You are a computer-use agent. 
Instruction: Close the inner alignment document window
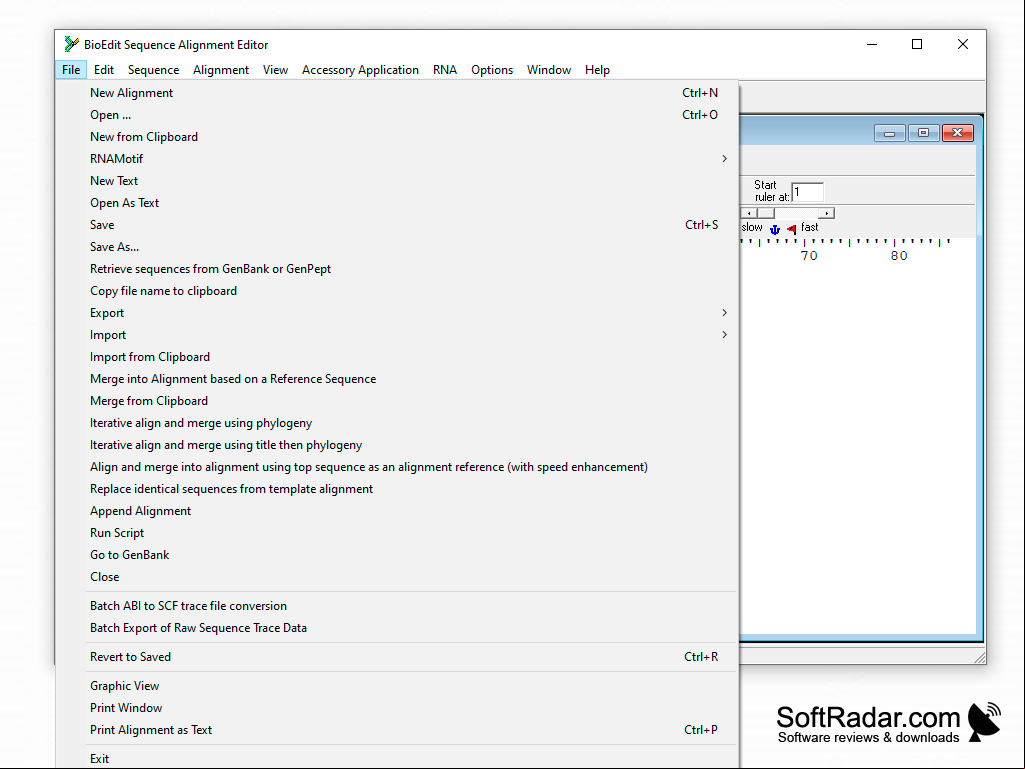point(958,133)
